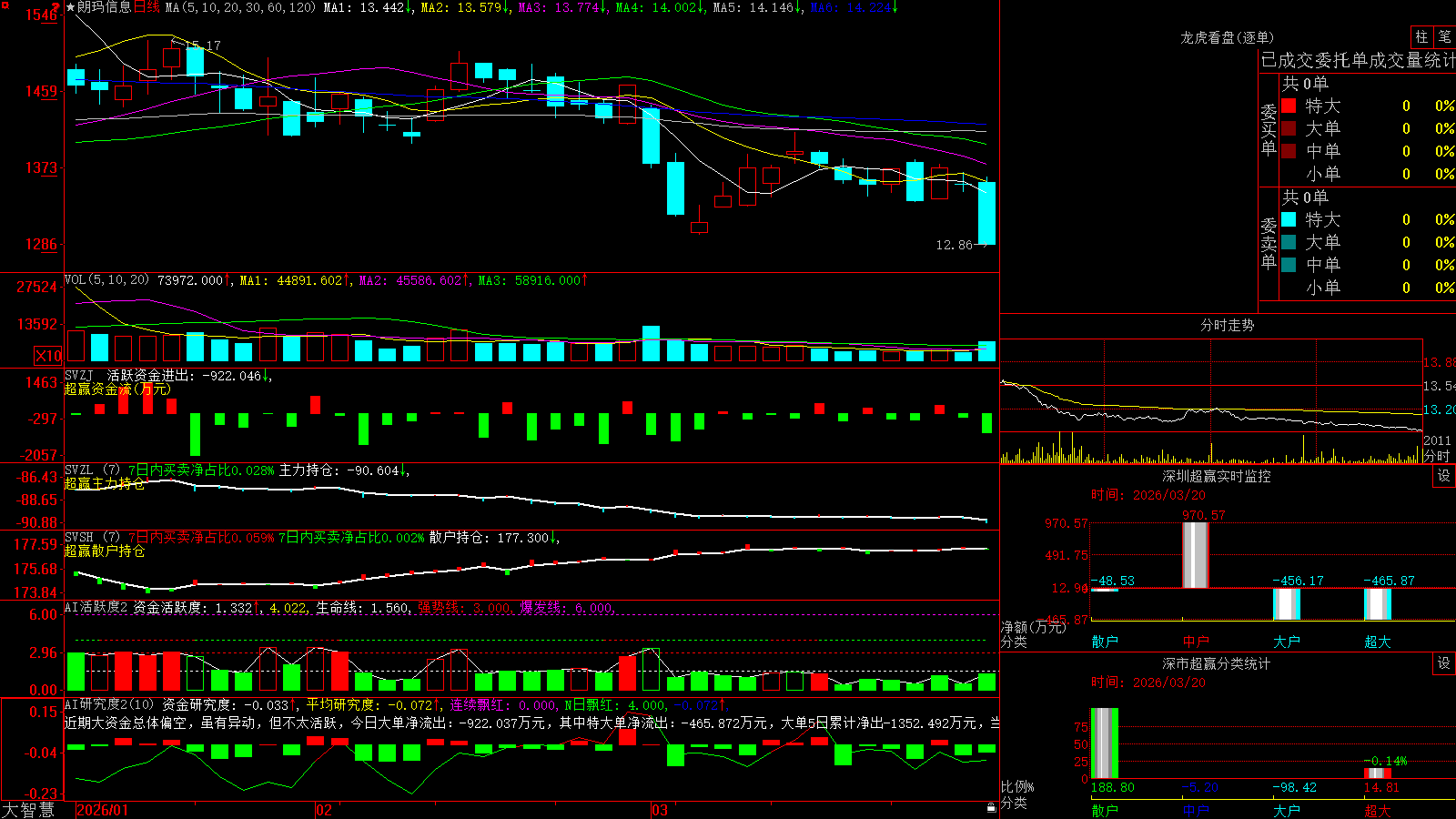Click the 时间: 2026/03/20 in 分类统计 panel
1456x819 pixels.
click(x=1148, y=682)
